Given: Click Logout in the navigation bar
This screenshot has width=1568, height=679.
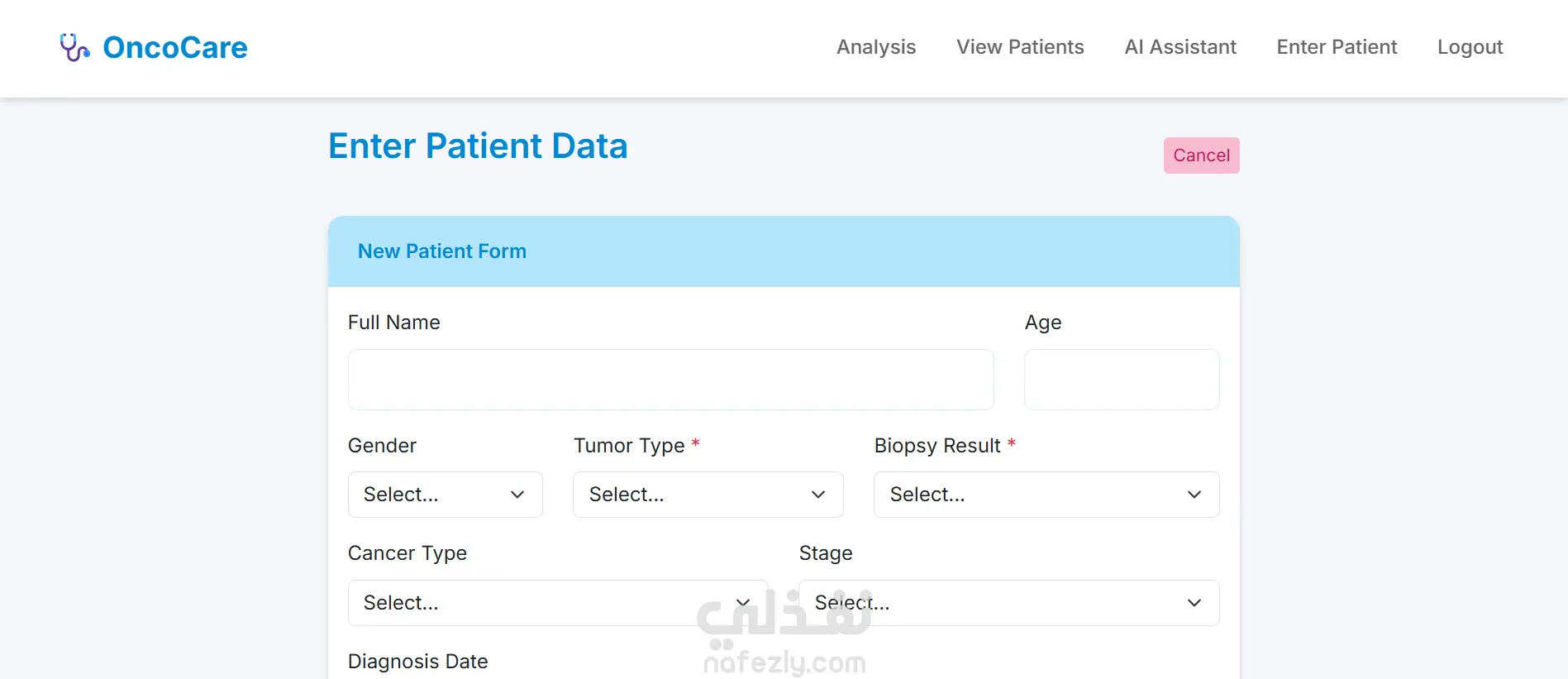Looking at the screenshot, I should click(1469, 47).
